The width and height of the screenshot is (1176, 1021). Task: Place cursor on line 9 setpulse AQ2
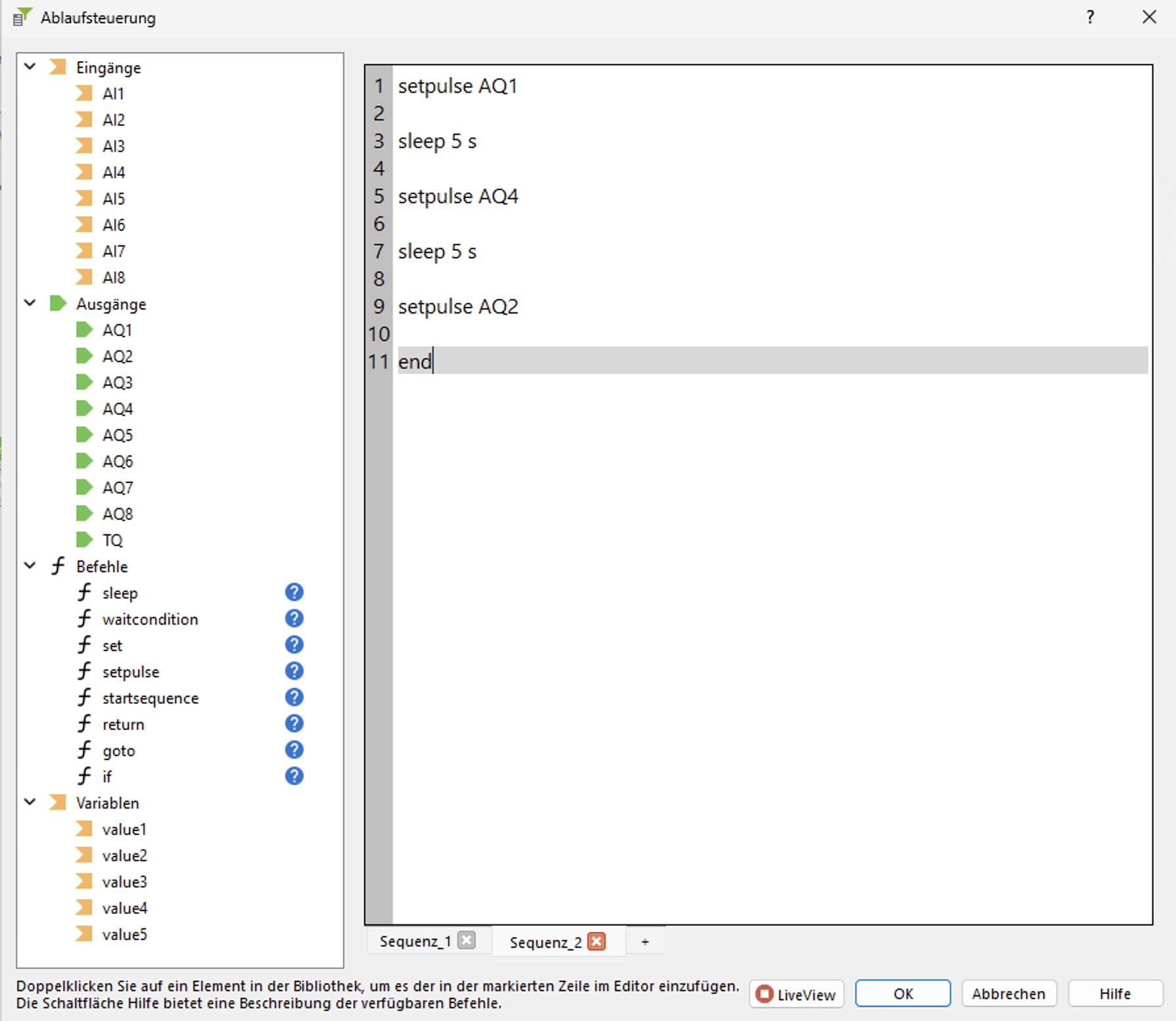pyautogui.click(x=458, y=307)
